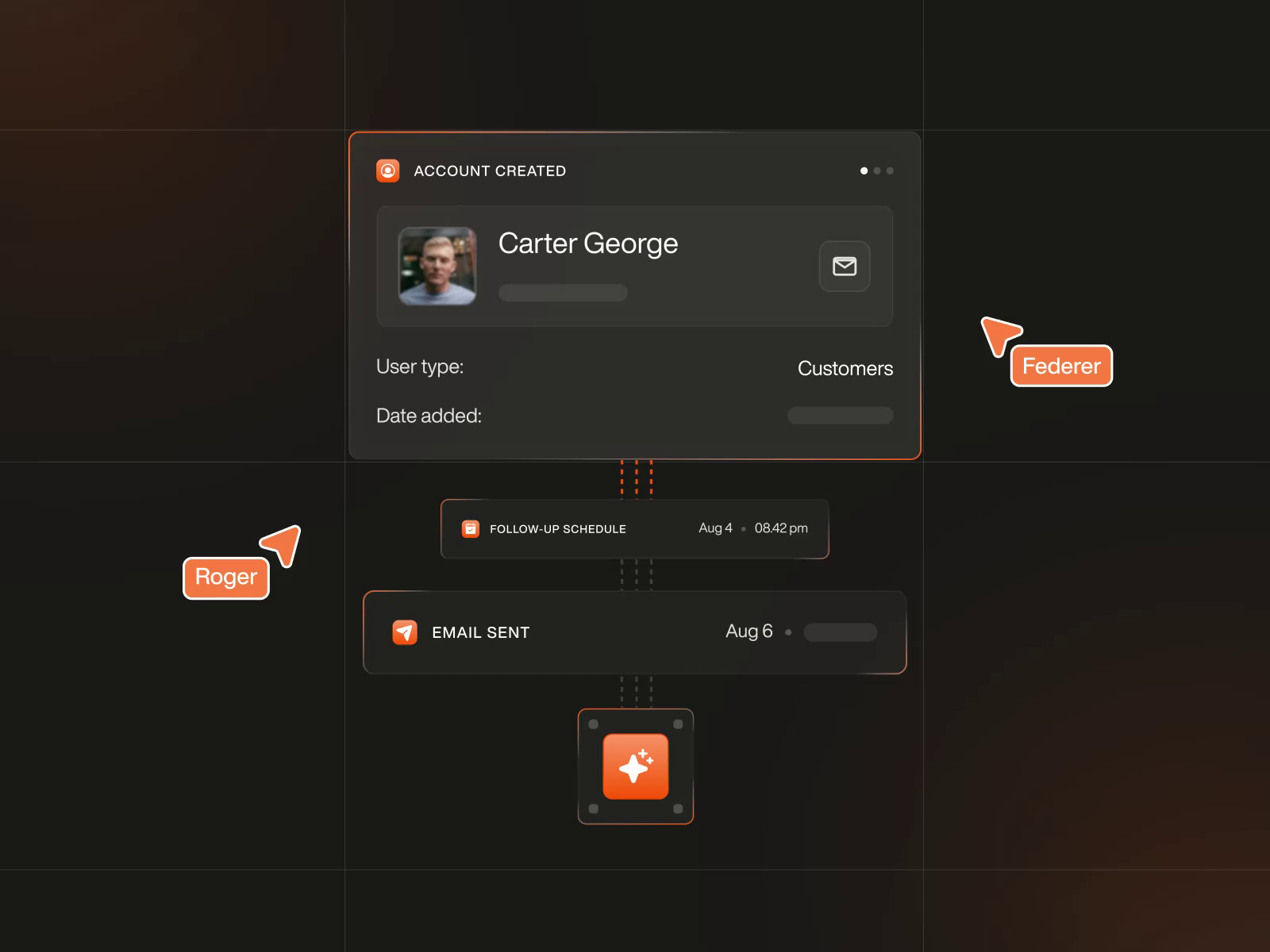Click the placeholder bar beside Date added

(x=840, y=416)
